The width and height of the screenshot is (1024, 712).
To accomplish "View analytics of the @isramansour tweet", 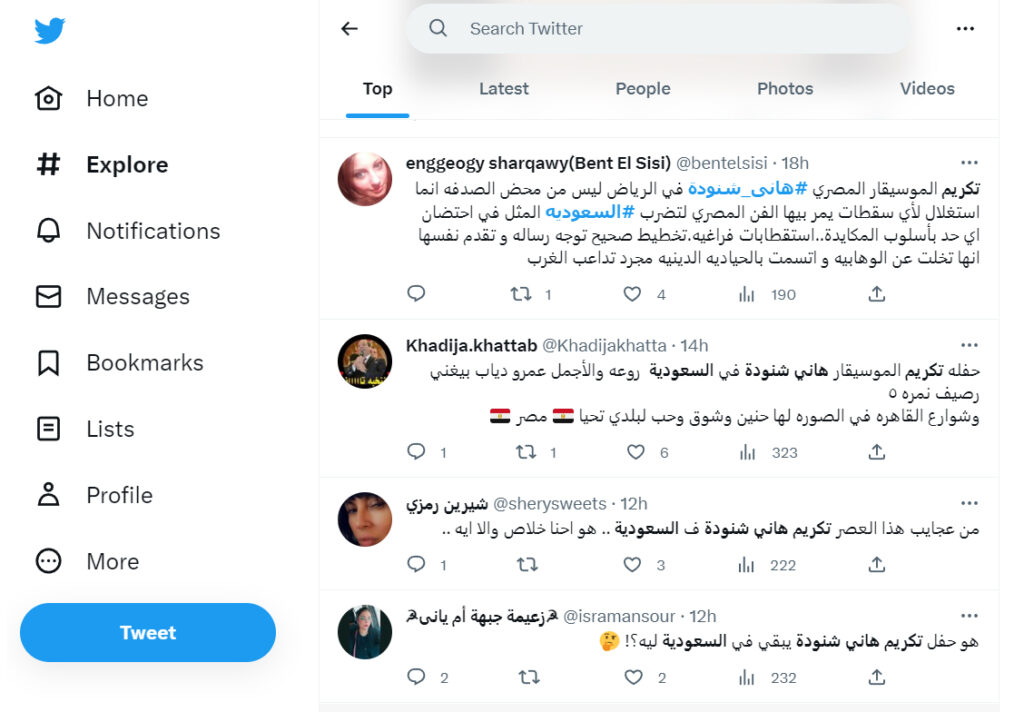I will [747, 677].
